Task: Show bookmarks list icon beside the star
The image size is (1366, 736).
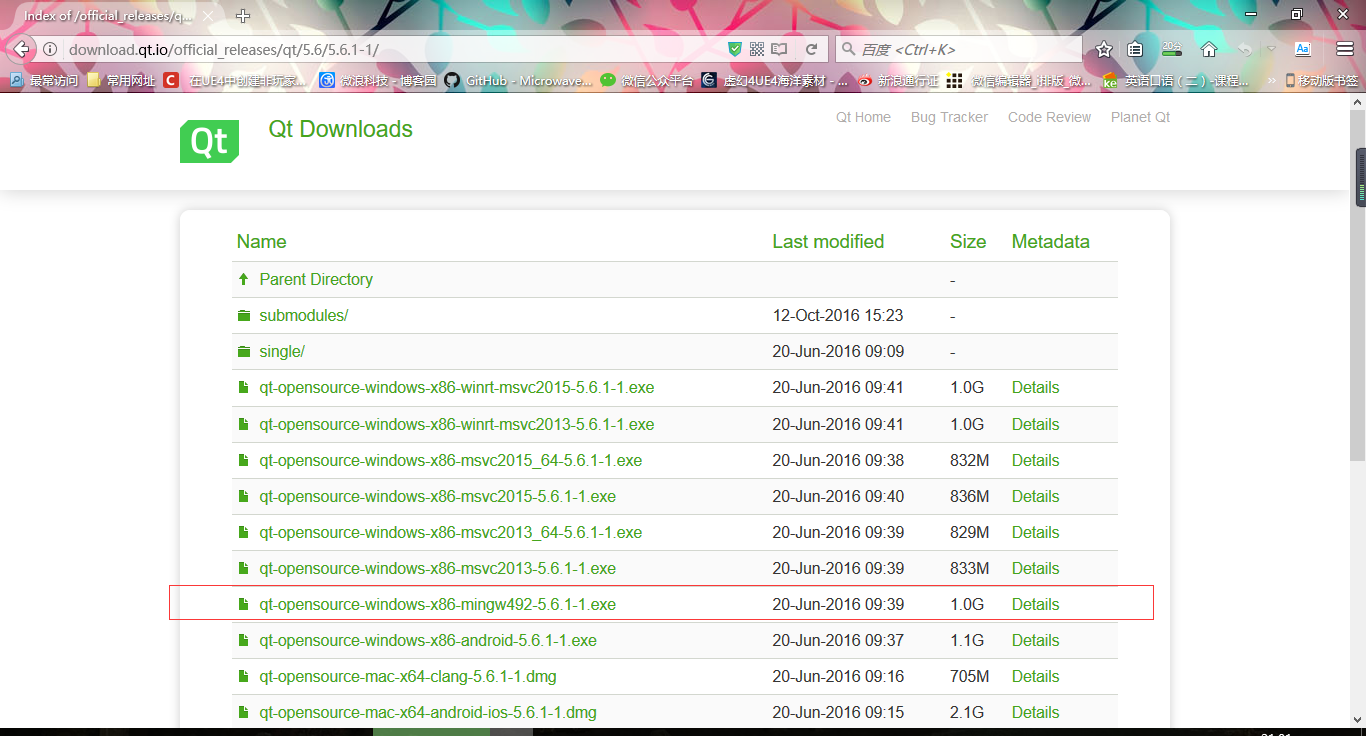Action: click(x=1135, y=49)
